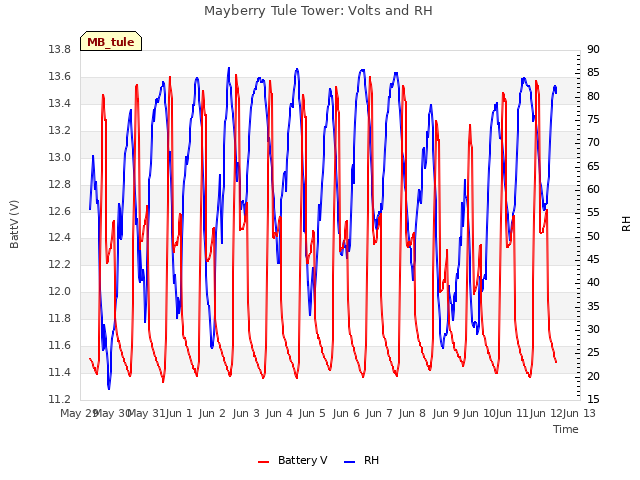Click the Jun 8 date label
The height and width of the screenshot is (480, 640).
(412, 413)
